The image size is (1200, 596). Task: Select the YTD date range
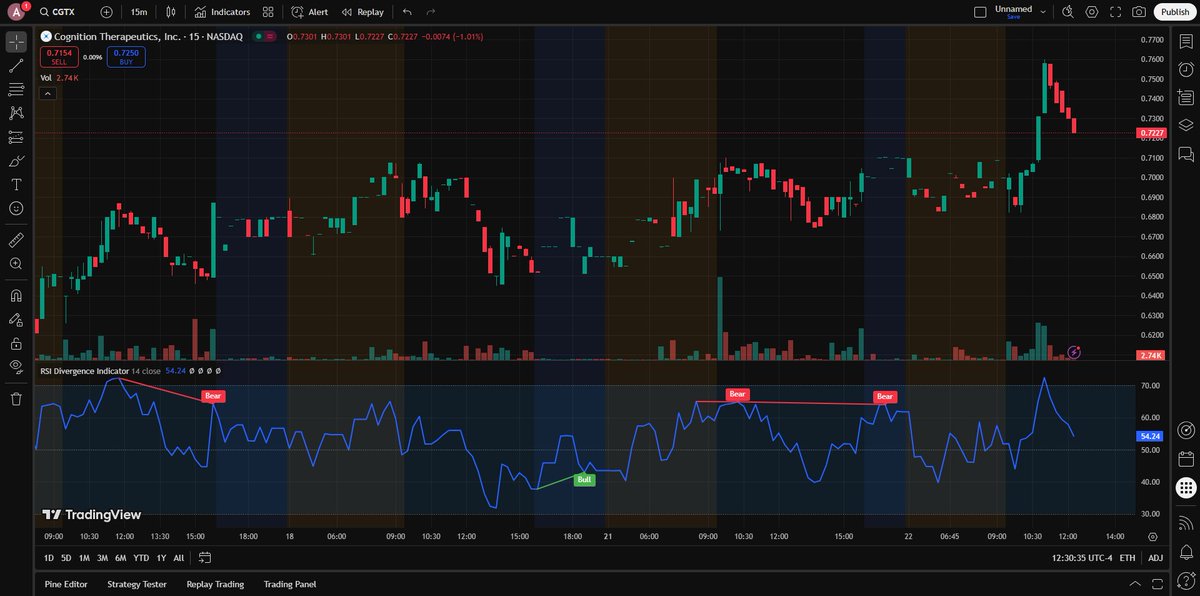[141, 558]
